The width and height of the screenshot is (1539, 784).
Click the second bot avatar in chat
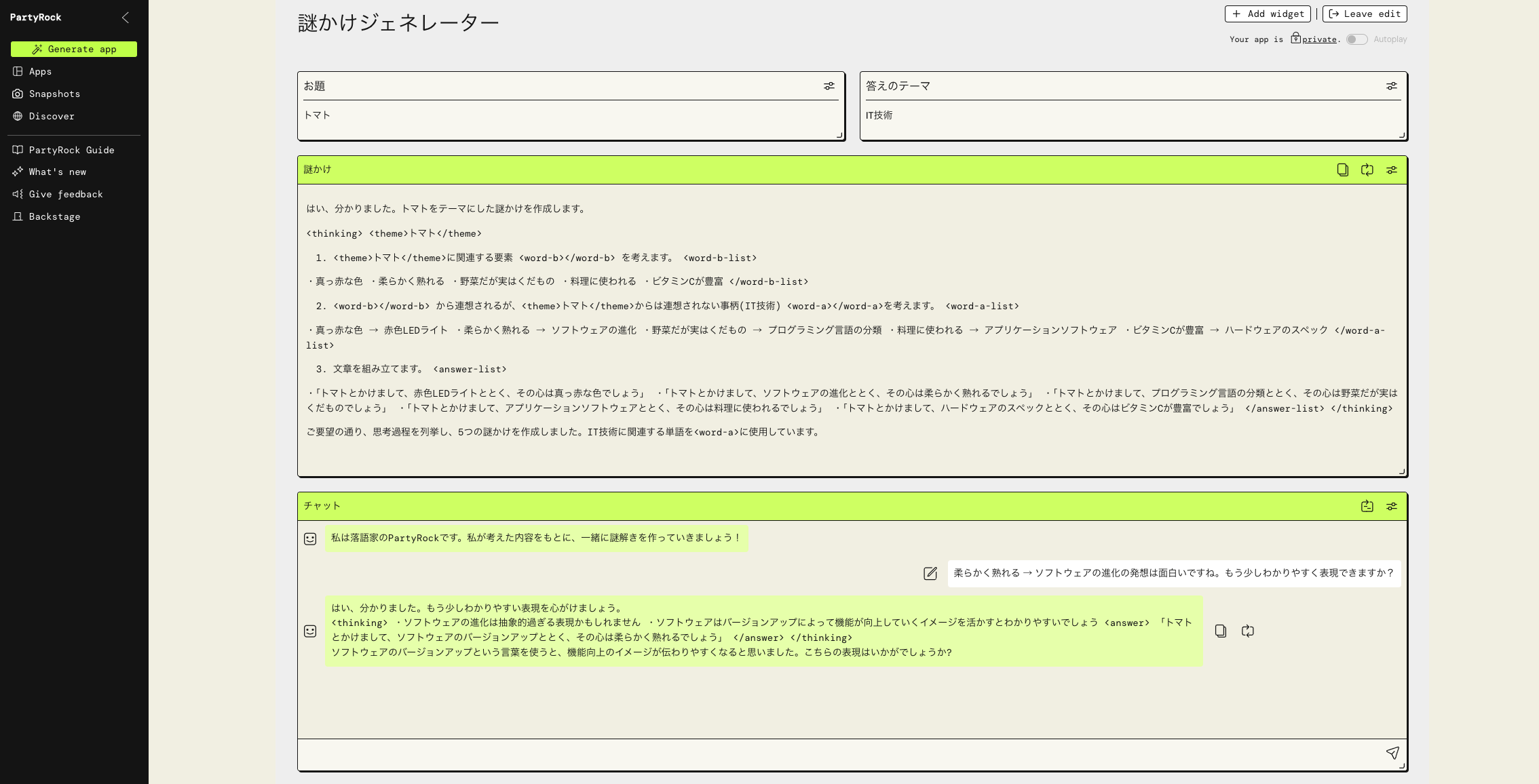click(310, 631)
